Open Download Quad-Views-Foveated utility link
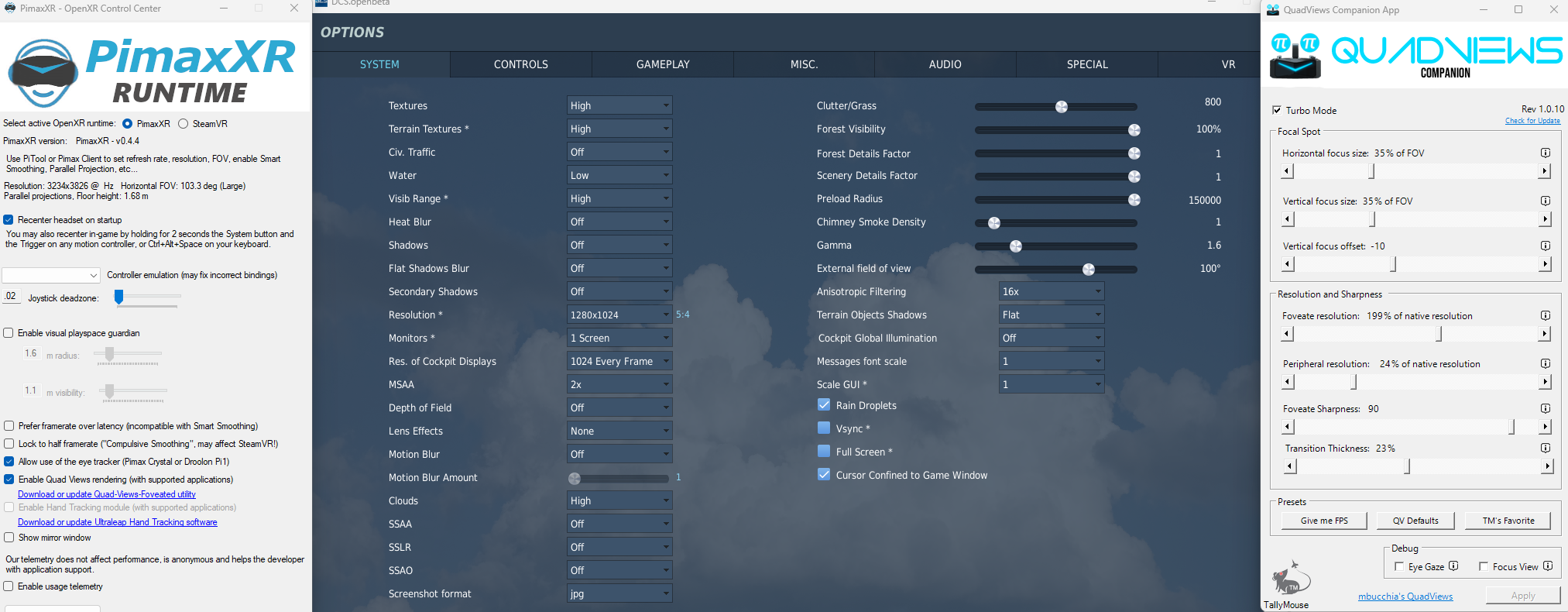This screenshot has width=1568, height=612. [x=107, y=494]
